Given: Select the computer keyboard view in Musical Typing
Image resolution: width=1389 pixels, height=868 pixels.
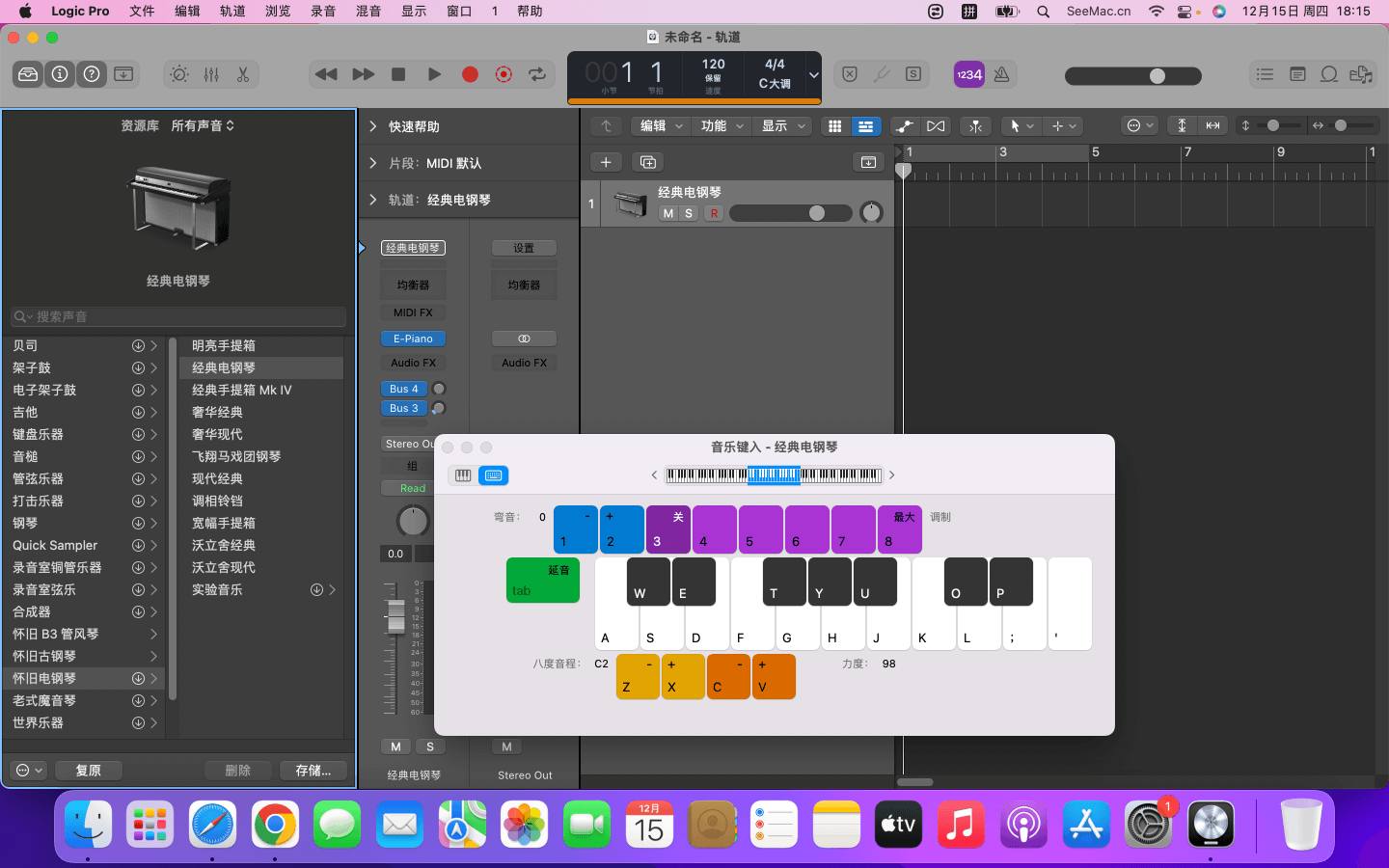Looking at the screenshot, I should [x=494, y=475].
